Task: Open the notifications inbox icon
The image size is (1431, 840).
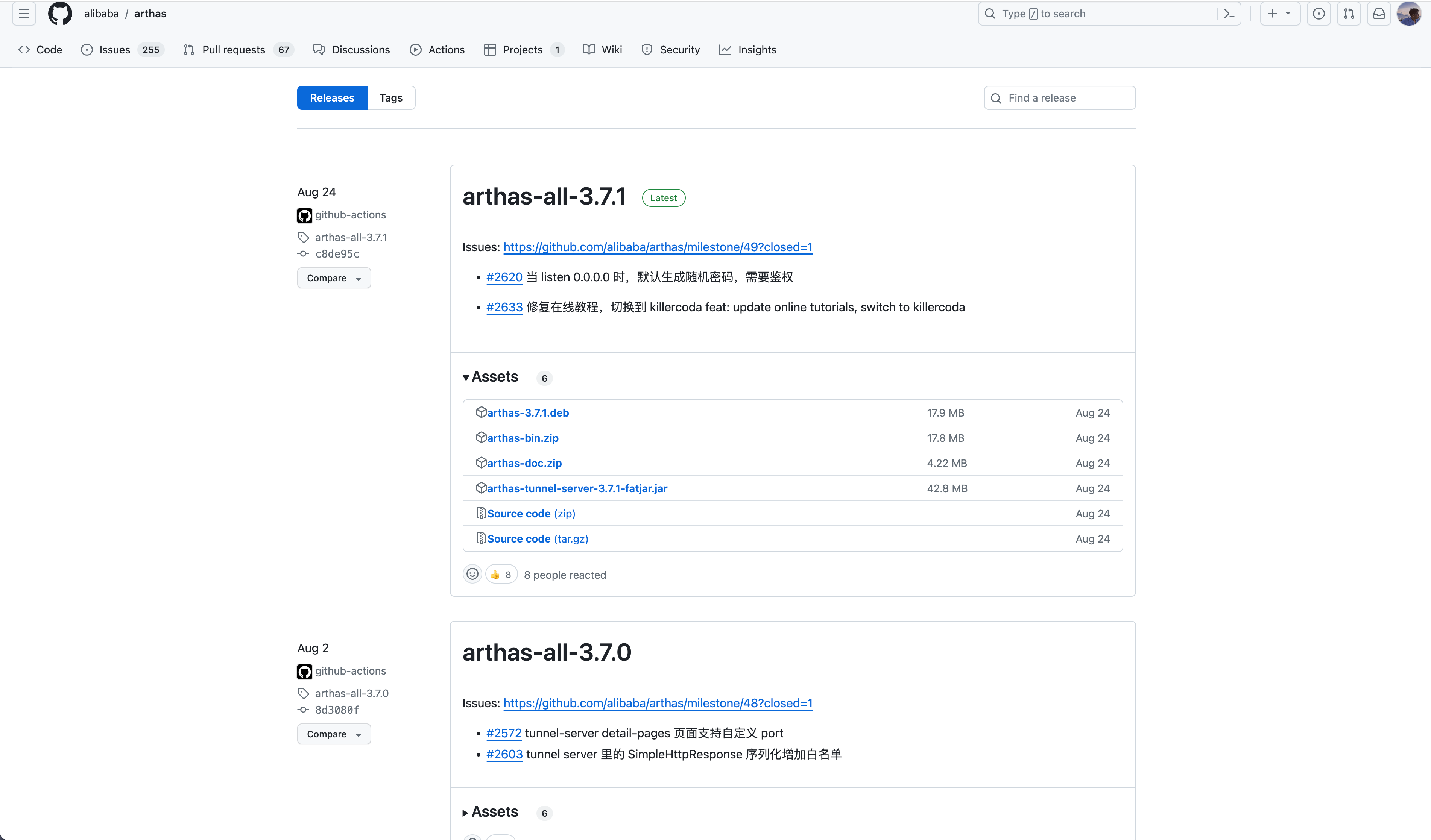Action: pyautogui.click(x=1379, y=14)
